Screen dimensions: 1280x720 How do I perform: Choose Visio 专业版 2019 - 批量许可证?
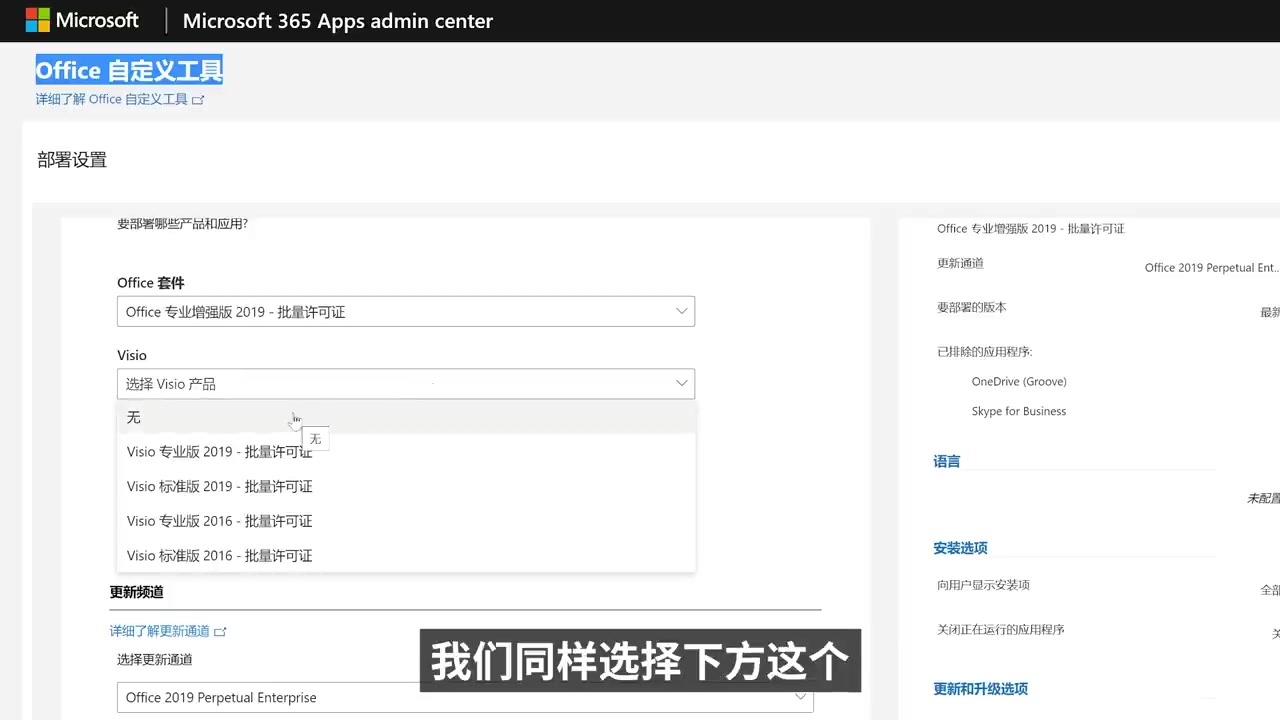pyautogui.click(x=406, y=452)
